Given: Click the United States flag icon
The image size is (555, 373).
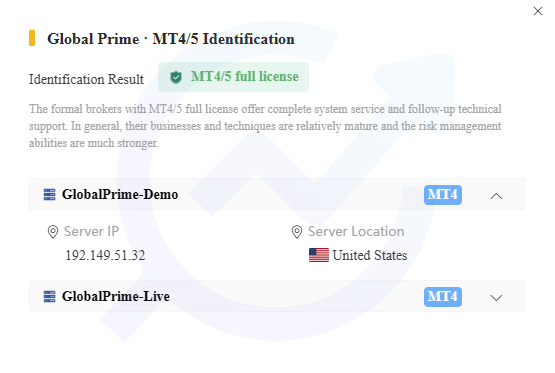Looking at the screenshot, I should (x=319, y=255).
